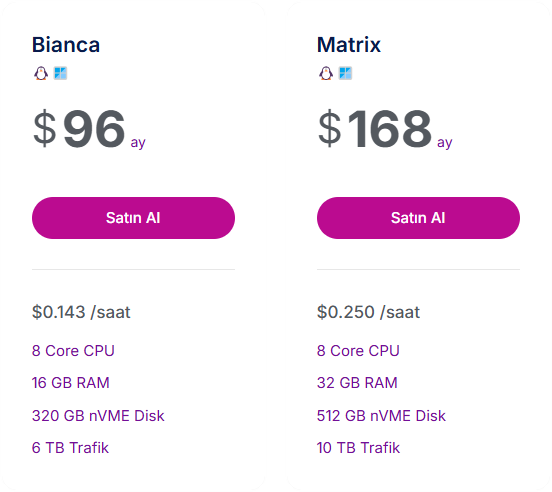Click Matrix's 8 Core CPU feature
Viewport: 552px width, 492px height.
click(358, 351)
